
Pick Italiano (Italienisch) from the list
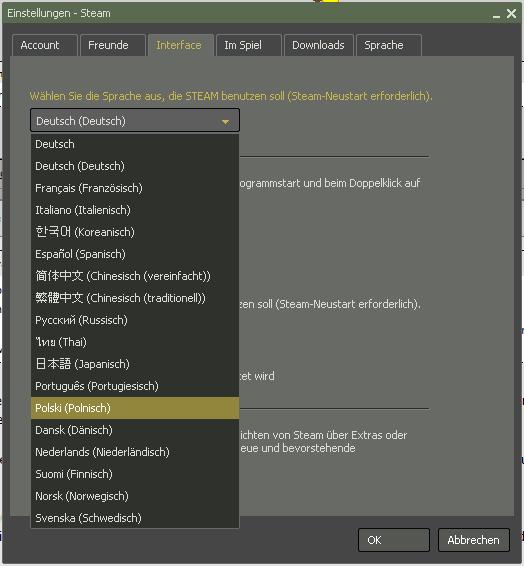(x=135, y=210)
